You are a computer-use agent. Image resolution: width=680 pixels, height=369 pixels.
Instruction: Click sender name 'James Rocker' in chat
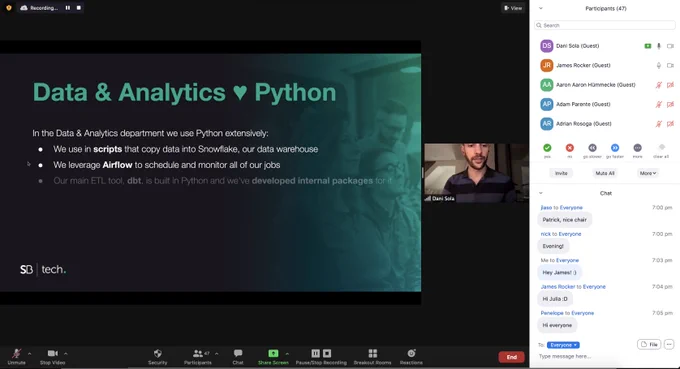(x=558, y=287)
